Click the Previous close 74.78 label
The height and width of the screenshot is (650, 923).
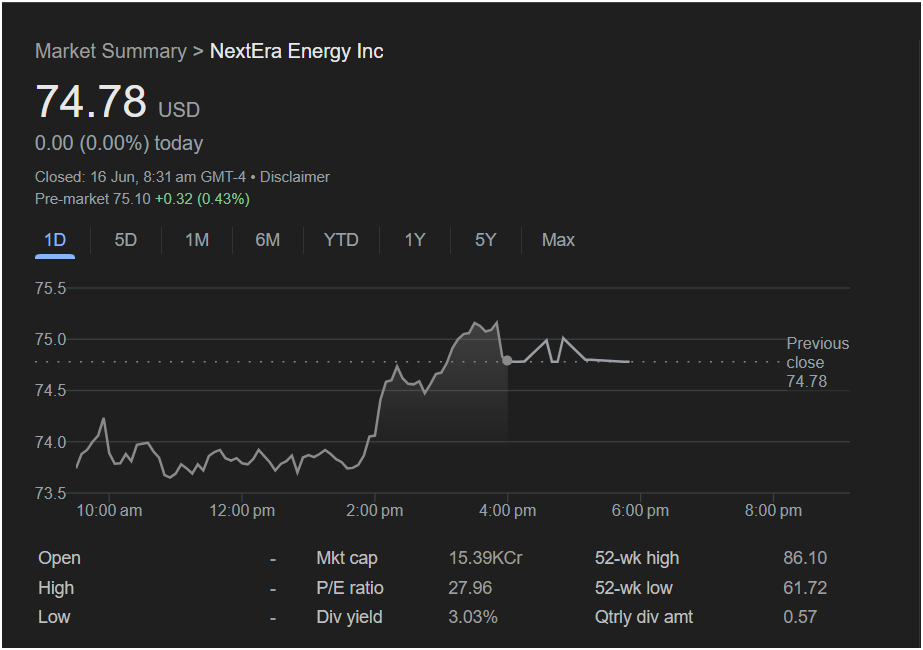[x=816, y=362]
